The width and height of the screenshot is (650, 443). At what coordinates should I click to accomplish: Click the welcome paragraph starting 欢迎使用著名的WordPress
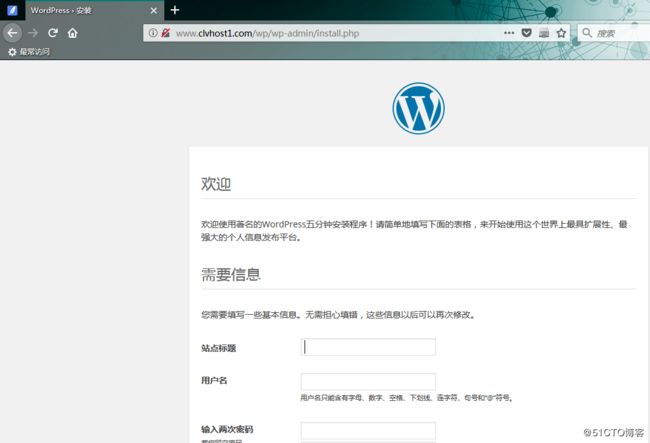click(x=414, y=231)
